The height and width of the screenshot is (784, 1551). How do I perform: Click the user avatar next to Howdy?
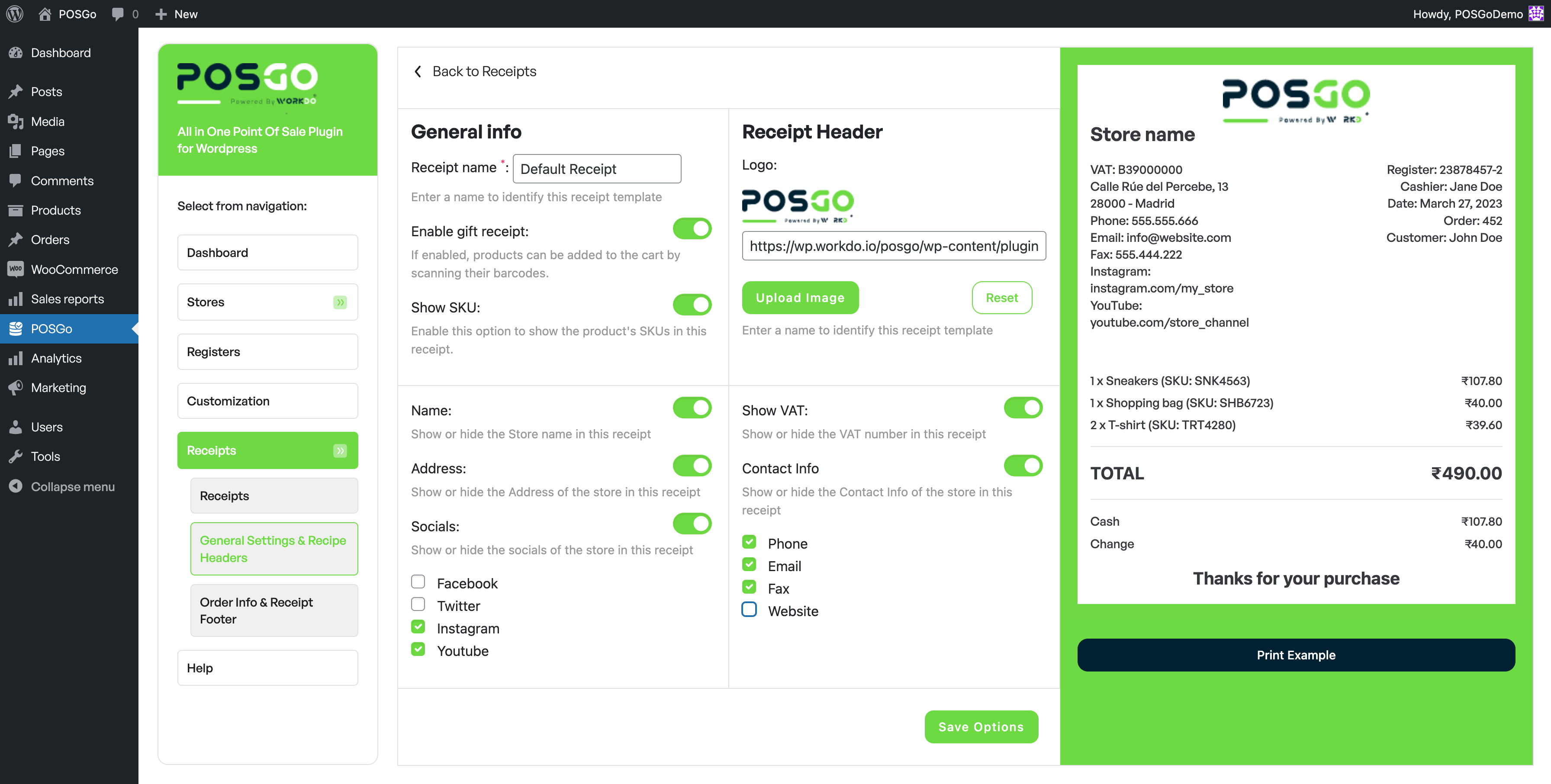point(1537,13)
